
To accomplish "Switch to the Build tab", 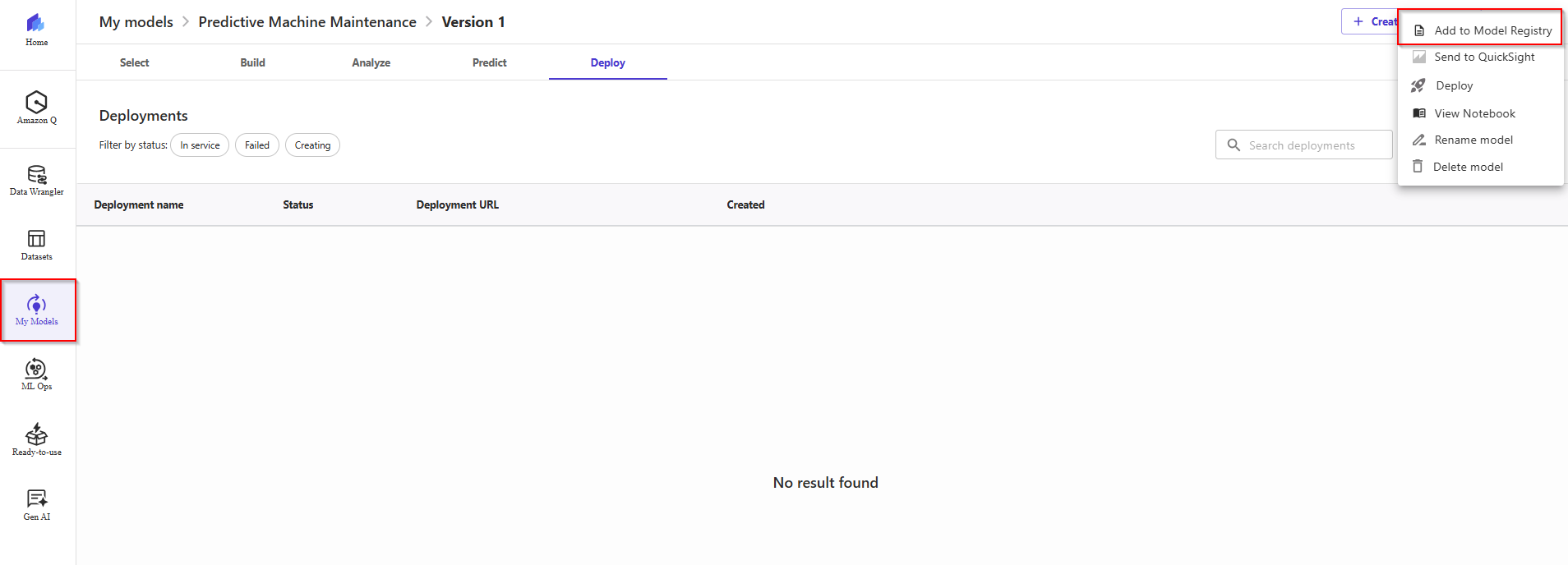I will pos(253,62).
